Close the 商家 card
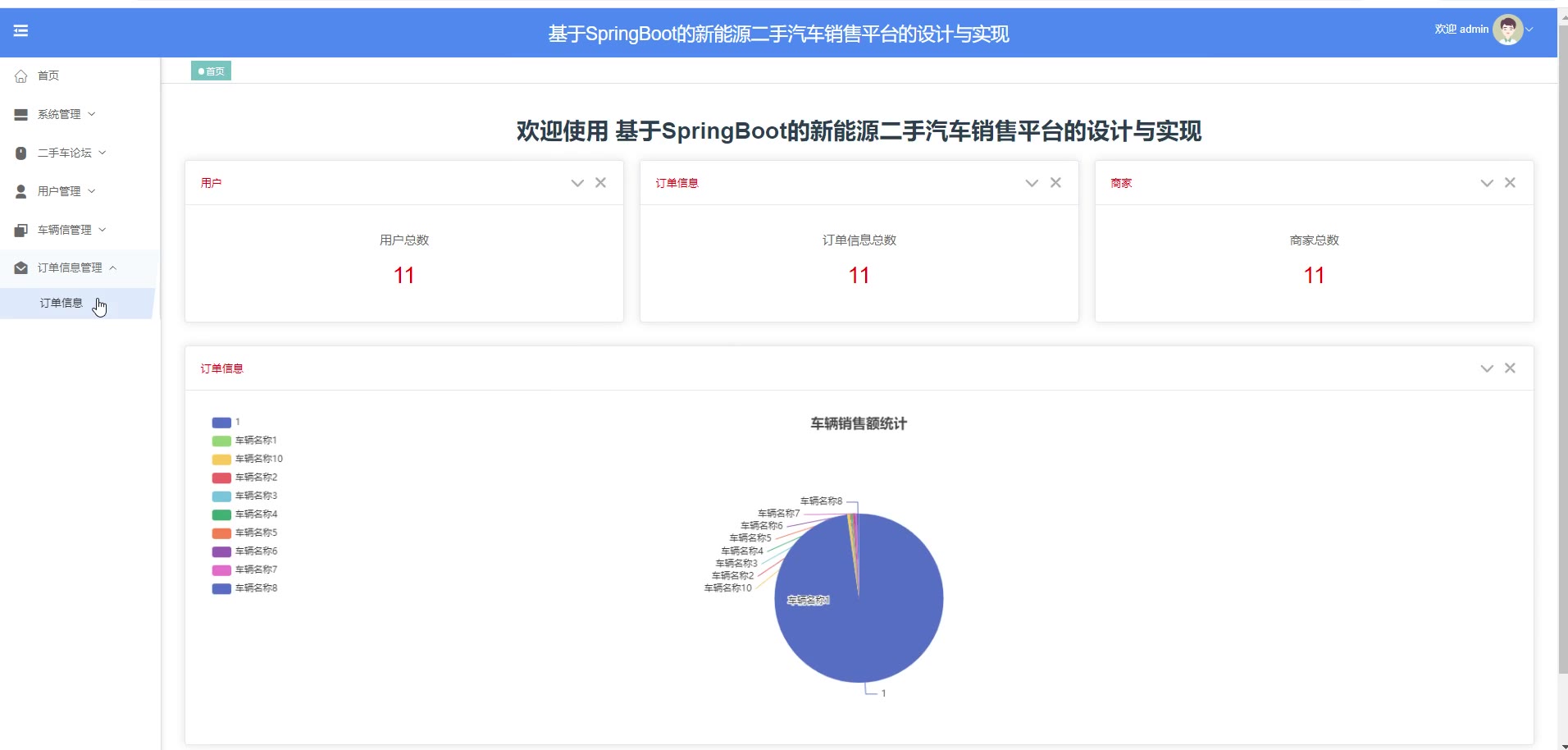Image resolution: width=1568 pixels, height=750 pixels. coord(1511,183)
